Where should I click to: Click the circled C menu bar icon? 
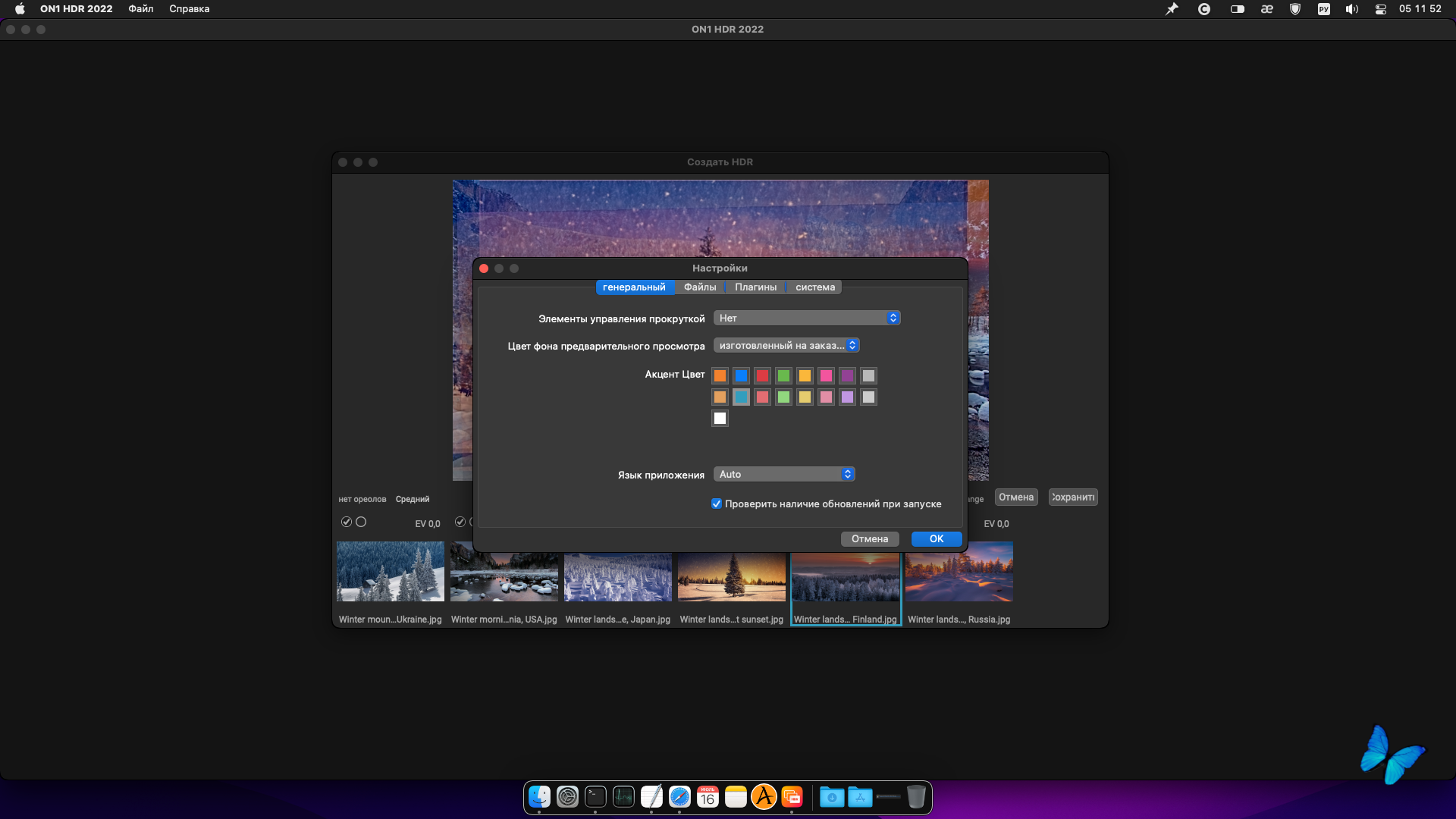click(1204, 9)
